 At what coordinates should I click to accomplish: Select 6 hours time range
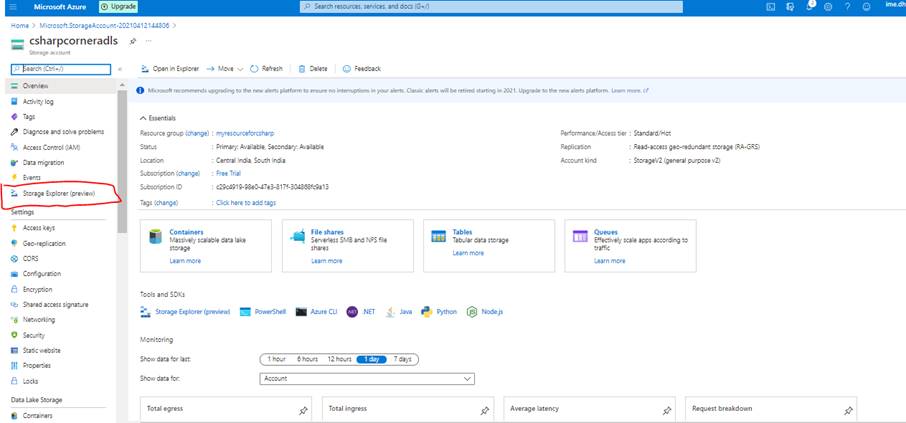(307, 359)
